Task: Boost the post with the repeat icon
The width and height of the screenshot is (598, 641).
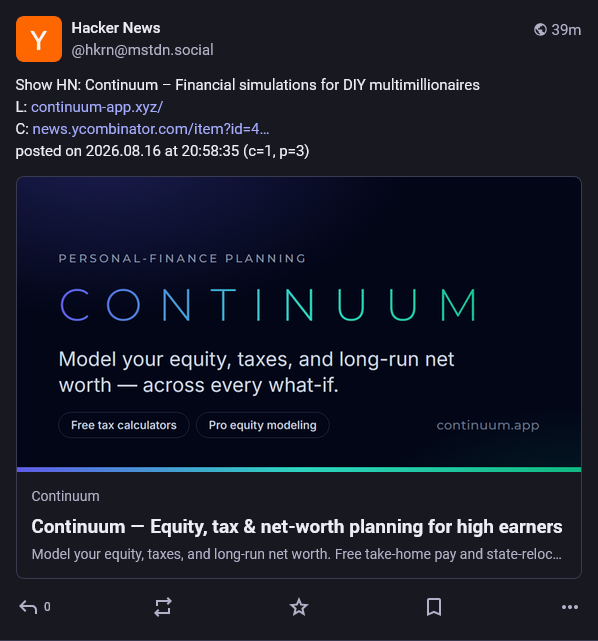Action: point(163,607)
